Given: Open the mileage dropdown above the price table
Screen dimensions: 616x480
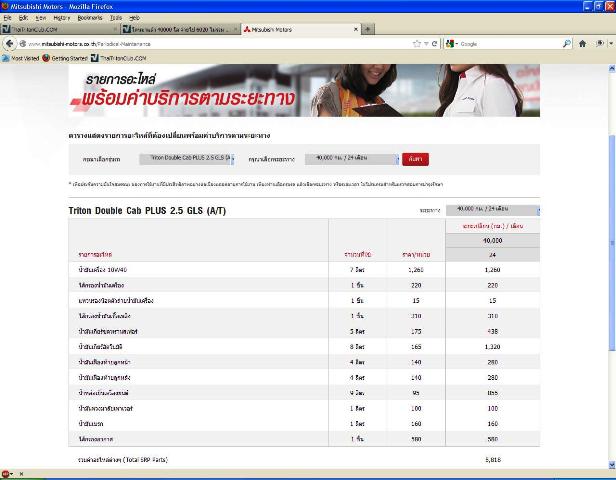Looking at the screenshot, I should coord(495,210).
